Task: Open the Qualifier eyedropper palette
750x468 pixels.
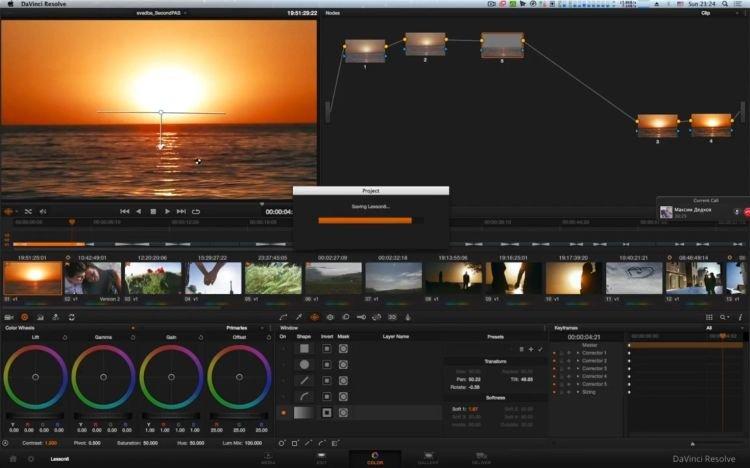Action: tap(299, 317)
